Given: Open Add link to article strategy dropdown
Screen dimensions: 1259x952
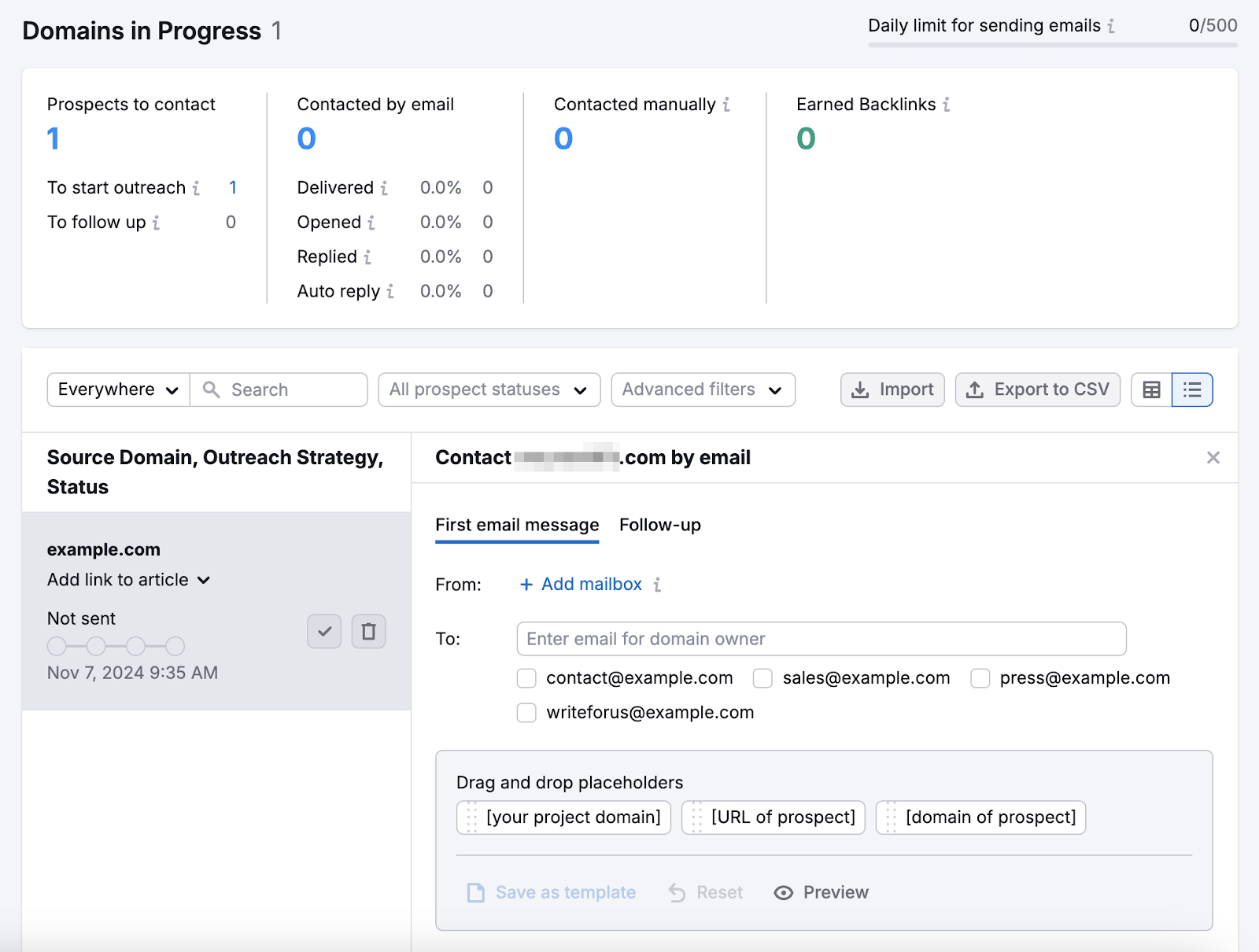Looking at the screenshot, I should click(x=129, y=580).
